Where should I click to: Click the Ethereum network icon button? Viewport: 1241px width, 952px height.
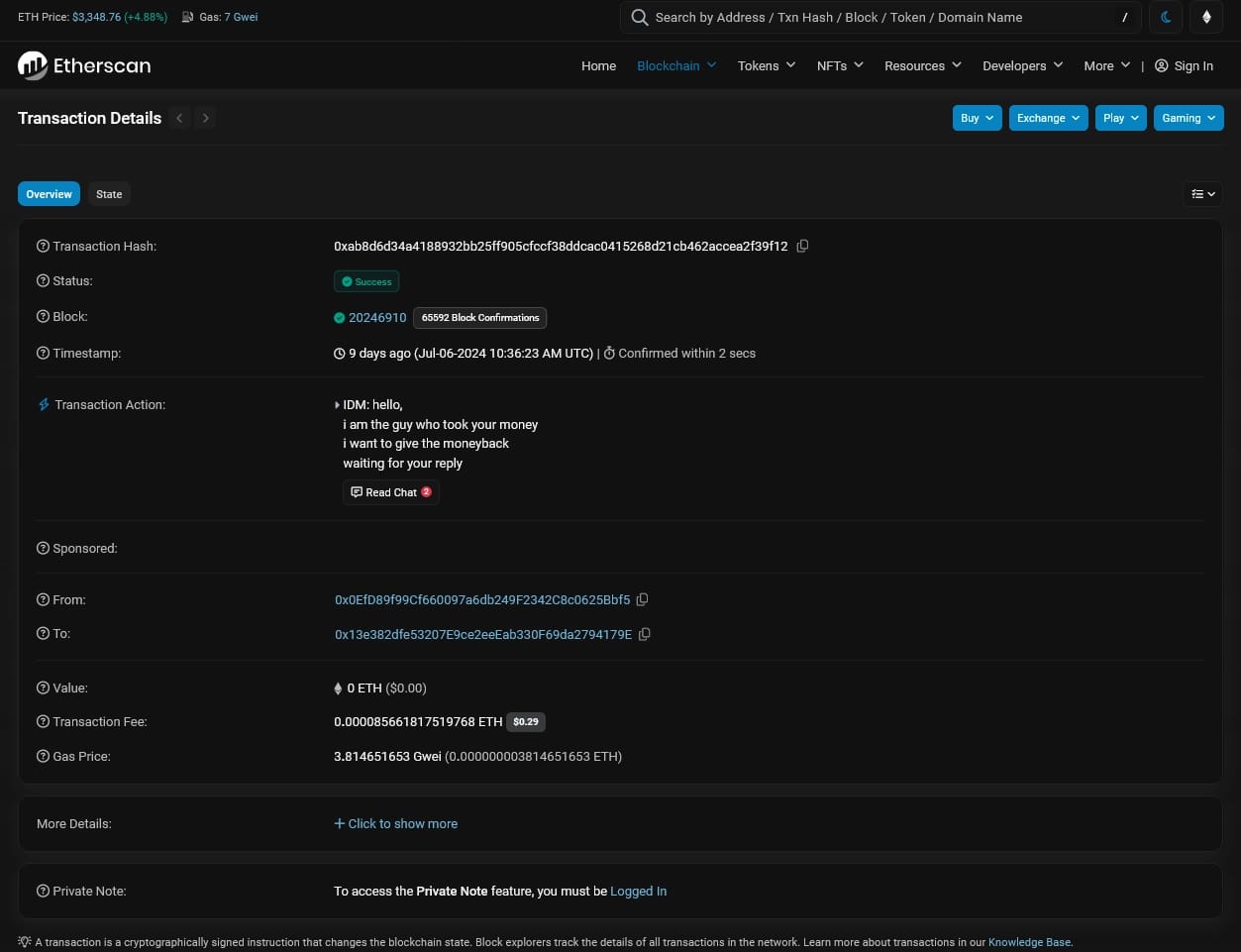point(1205,17)
